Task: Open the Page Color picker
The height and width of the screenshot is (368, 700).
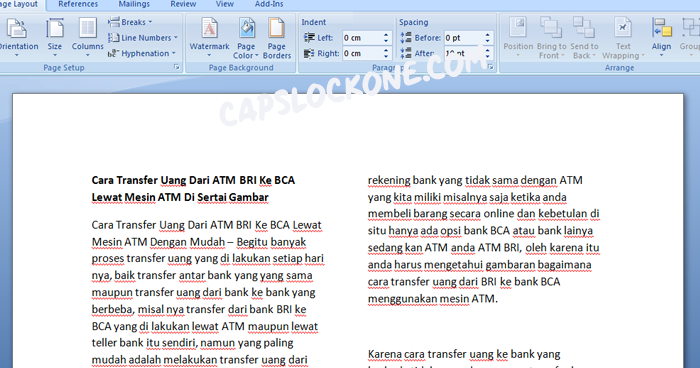Action: (246, 38)
